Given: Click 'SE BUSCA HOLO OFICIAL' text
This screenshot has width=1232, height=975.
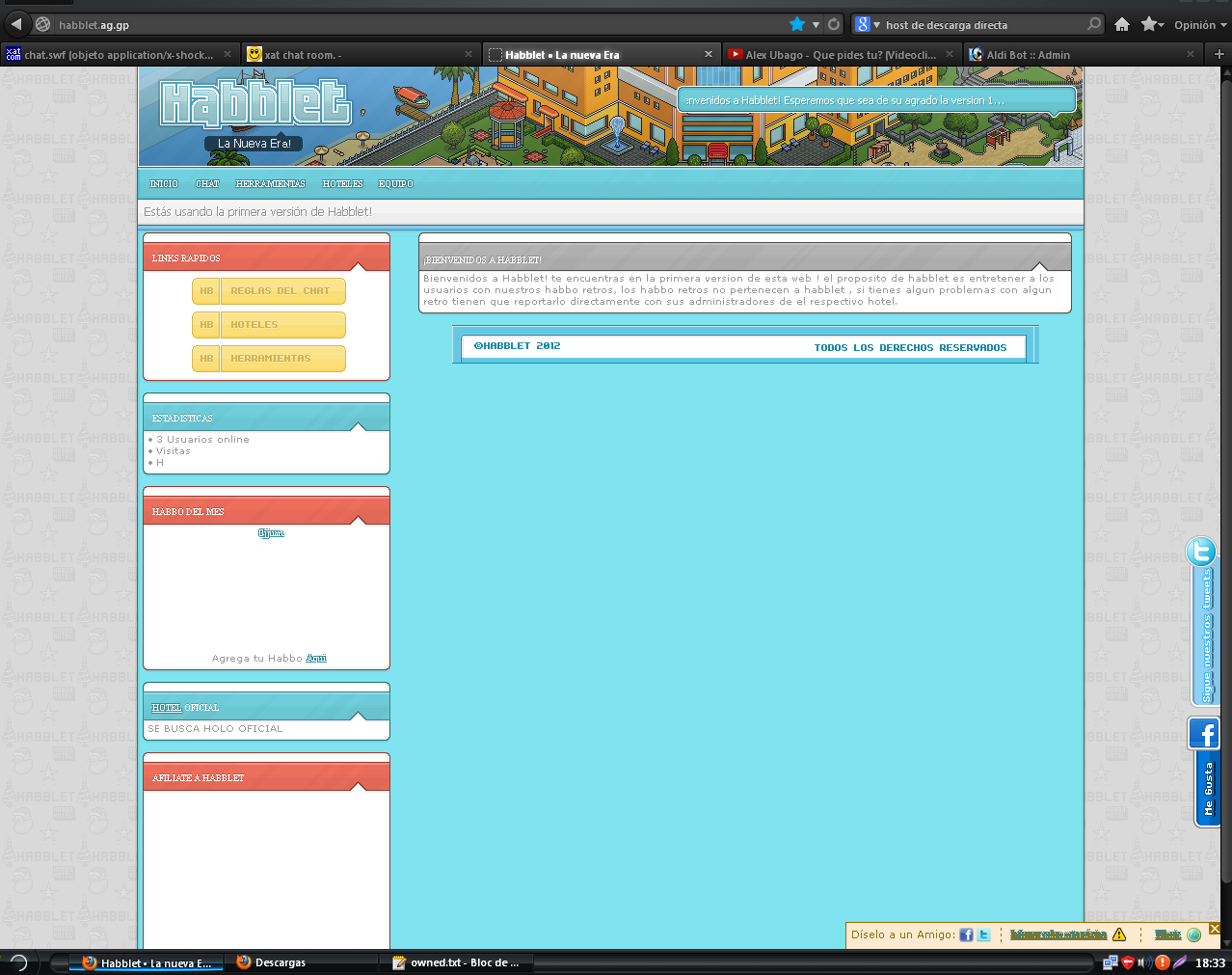Looking at the screenshot, I should 215,729.
